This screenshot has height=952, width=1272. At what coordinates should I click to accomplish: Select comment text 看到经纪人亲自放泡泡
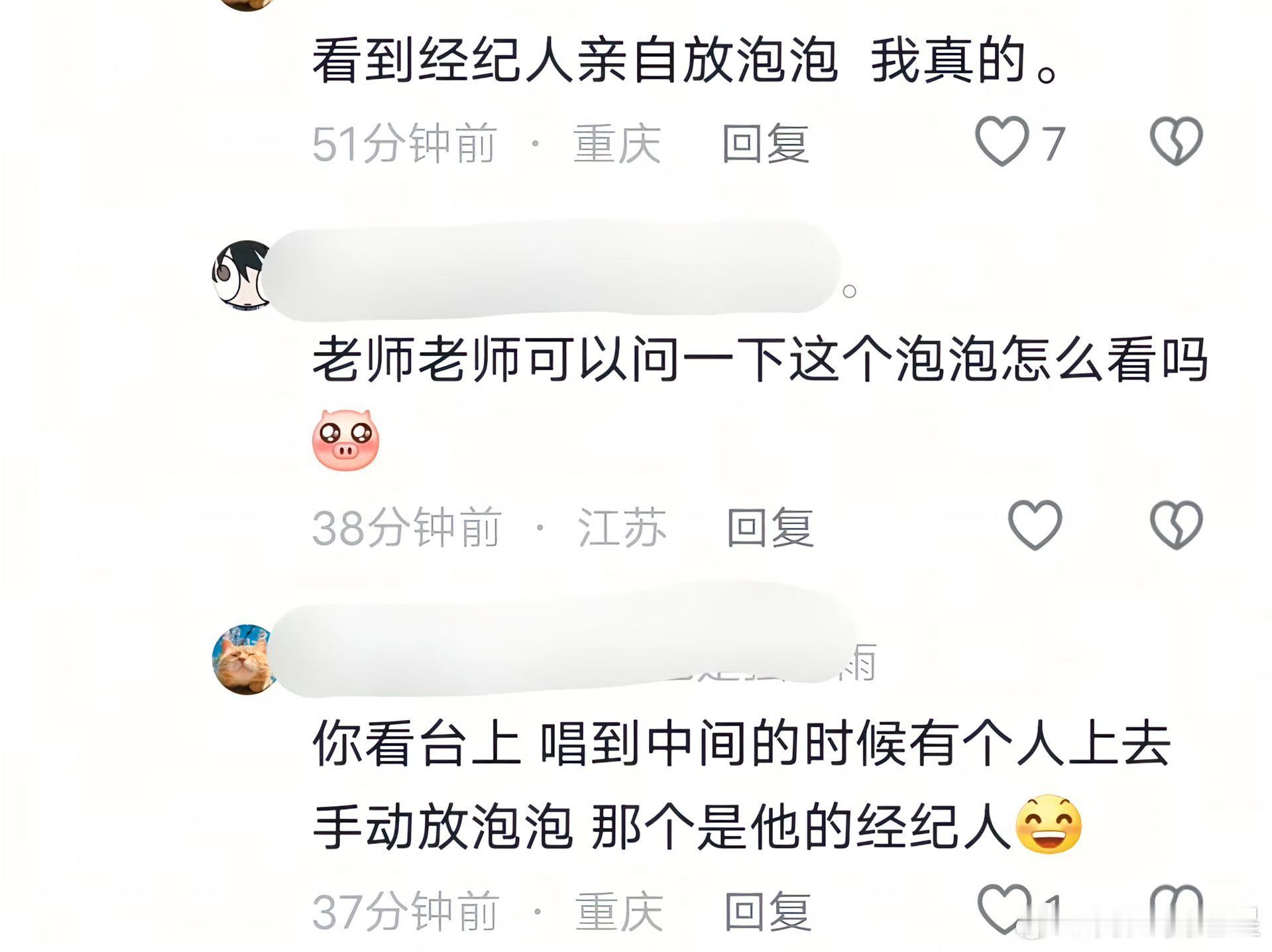click(575, 62)
